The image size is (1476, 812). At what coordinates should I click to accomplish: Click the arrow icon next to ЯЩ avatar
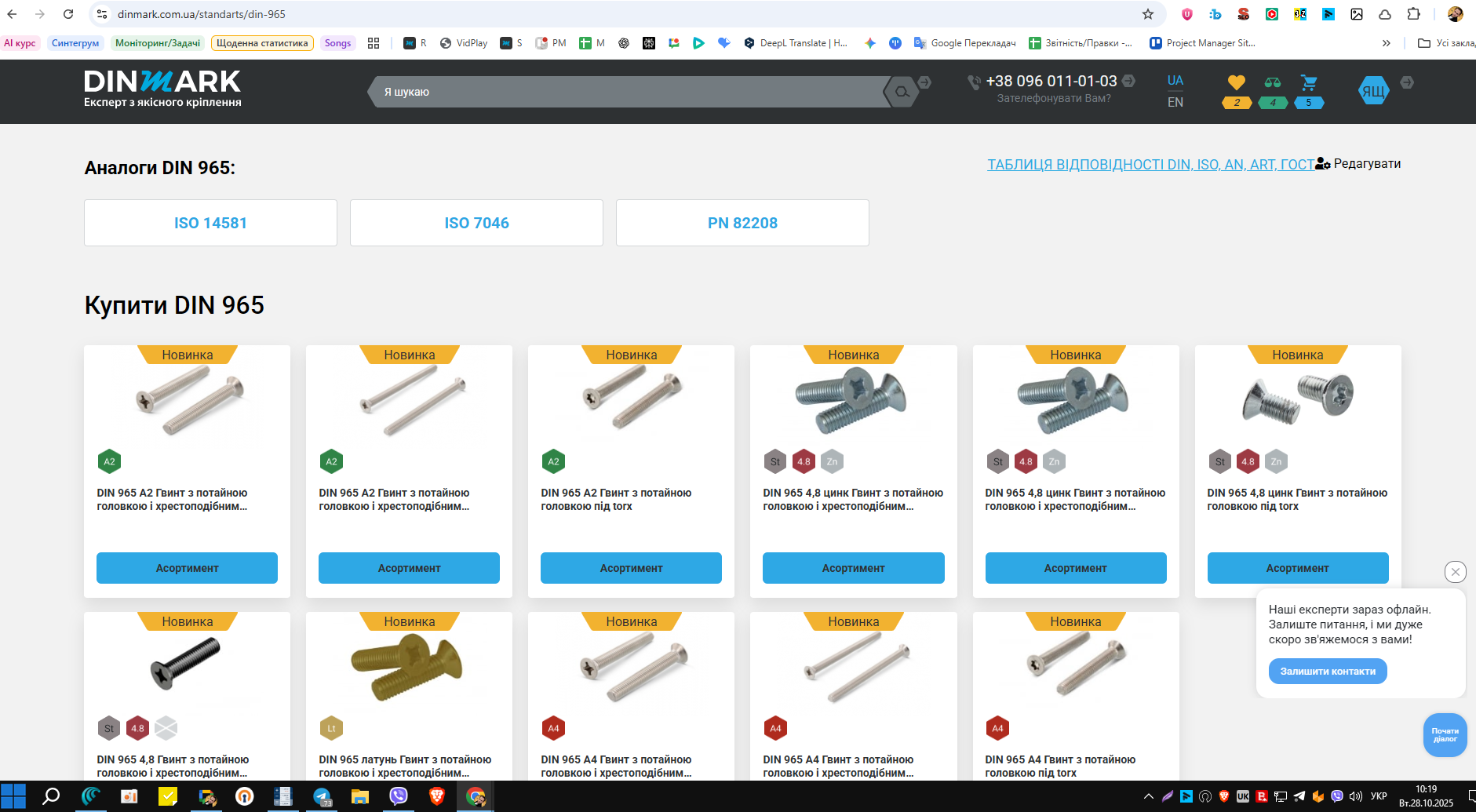tap(1407, 82)
